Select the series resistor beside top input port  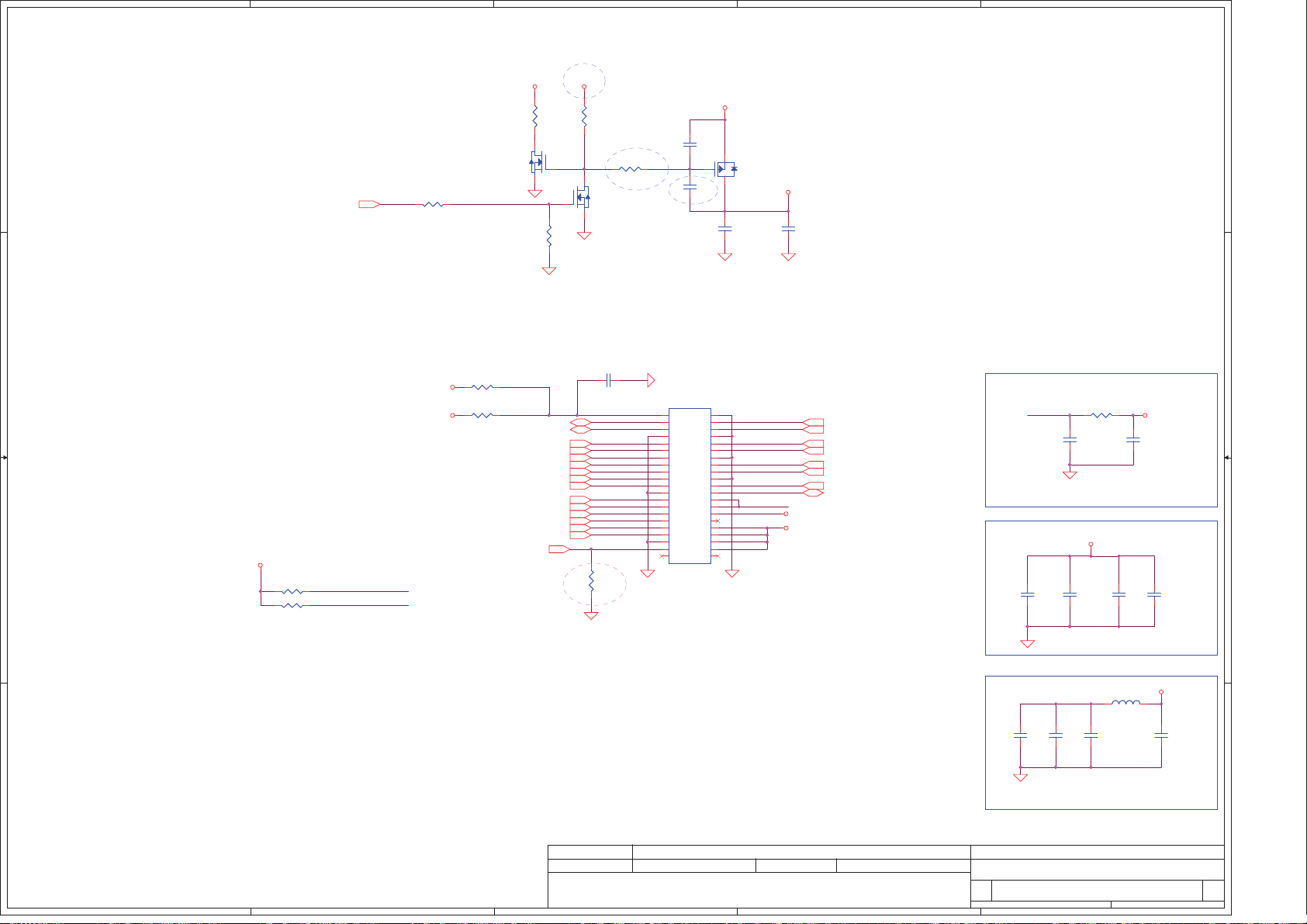(433, 204)
